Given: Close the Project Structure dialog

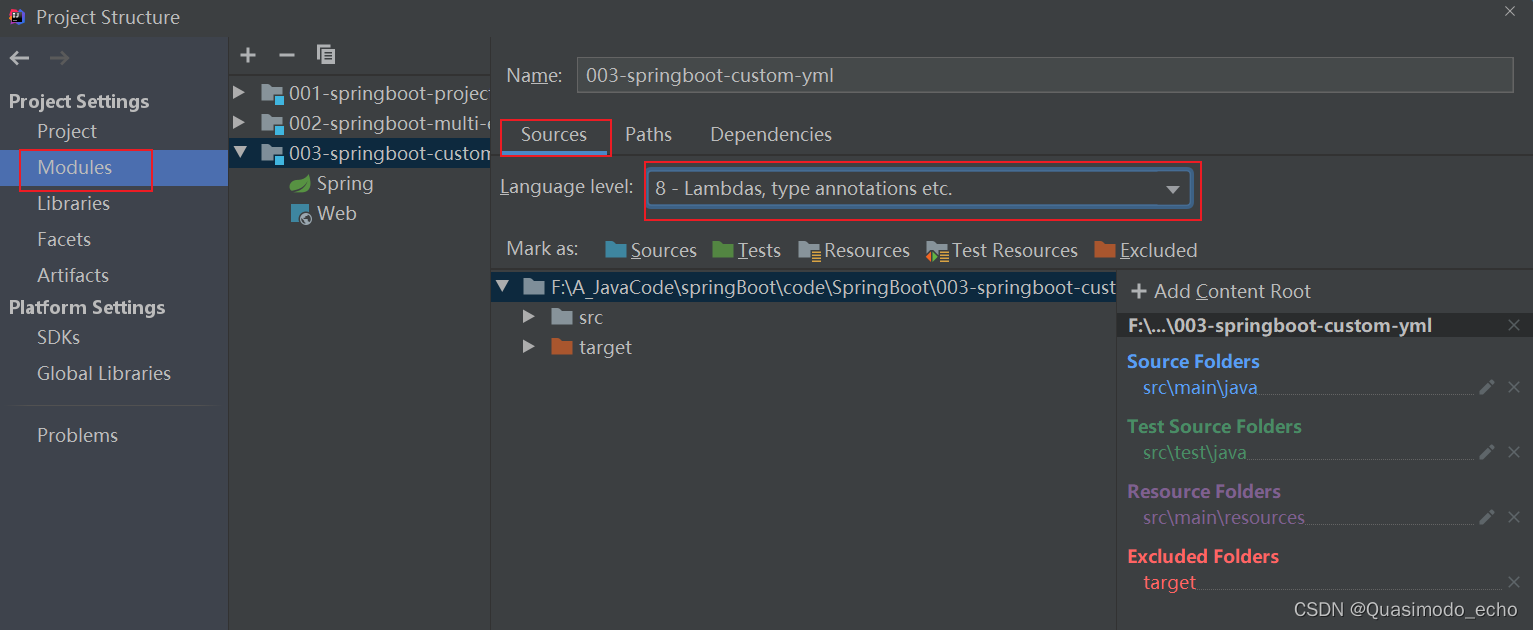Looking at the screenshot, I should click(x=1510, y=10).
